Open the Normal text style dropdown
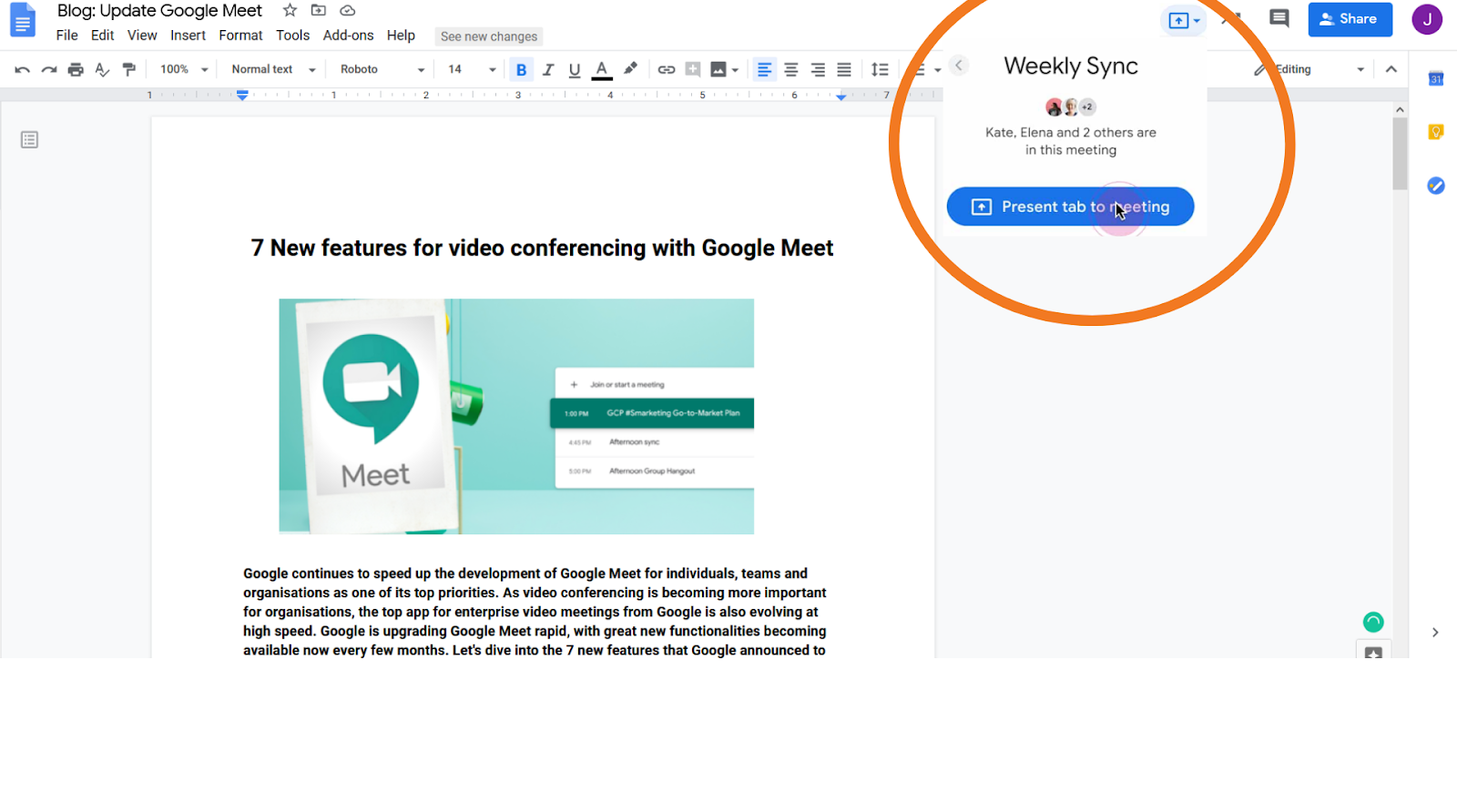 tap(273, 69)
